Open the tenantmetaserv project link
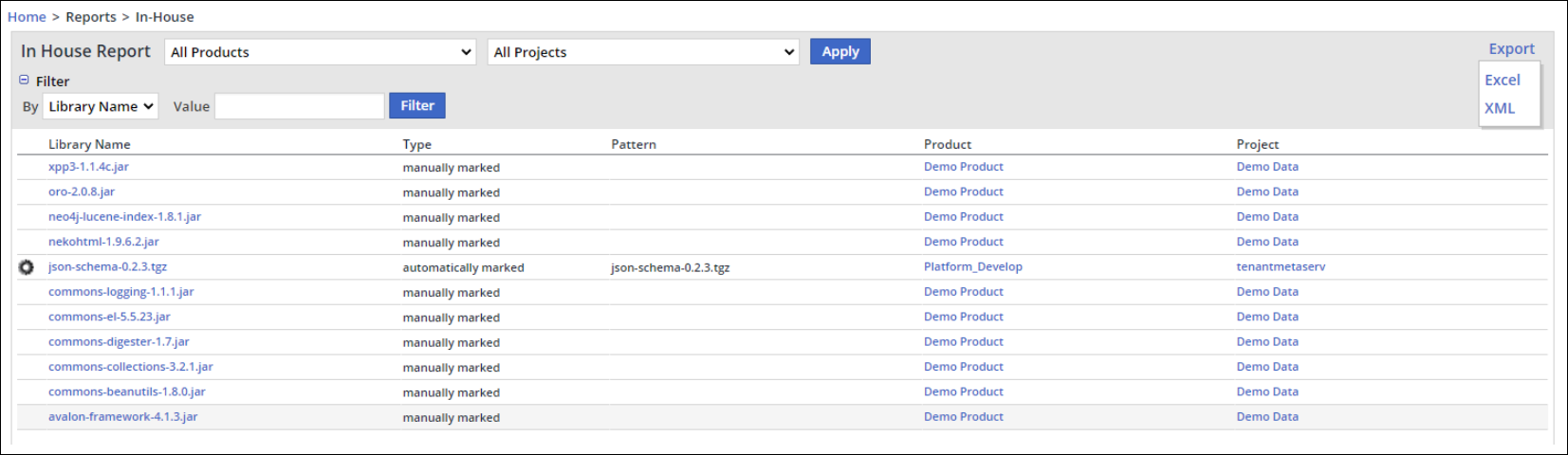 1280,267
